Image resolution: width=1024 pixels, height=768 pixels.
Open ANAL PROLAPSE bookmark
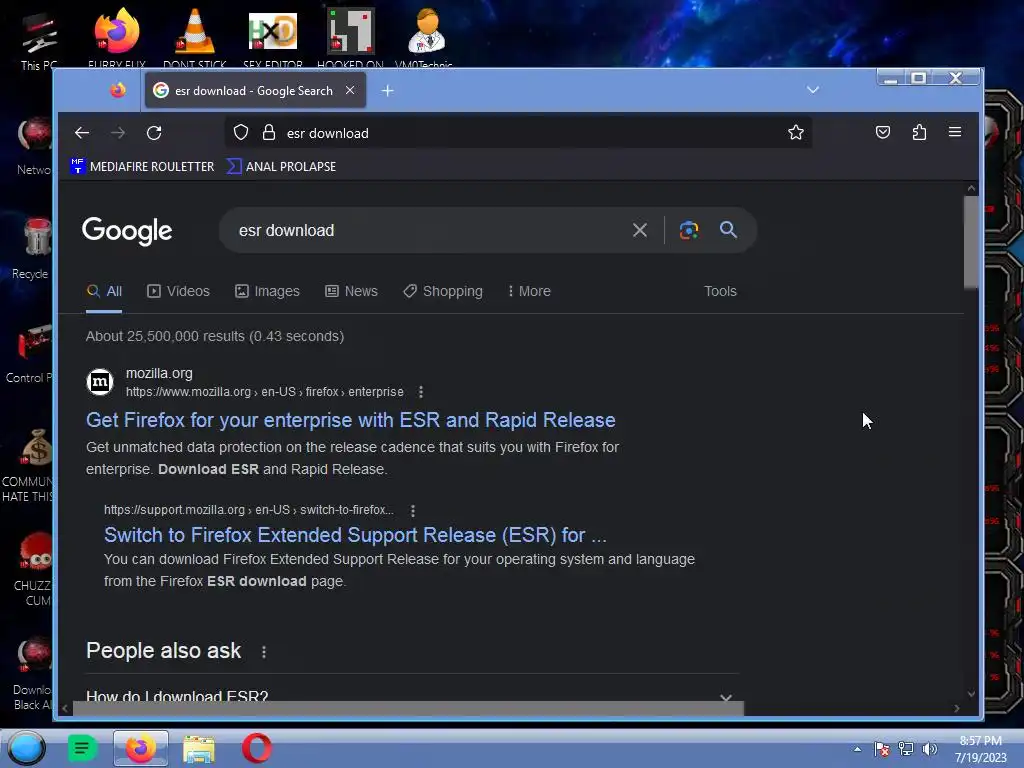click(281, 167)
